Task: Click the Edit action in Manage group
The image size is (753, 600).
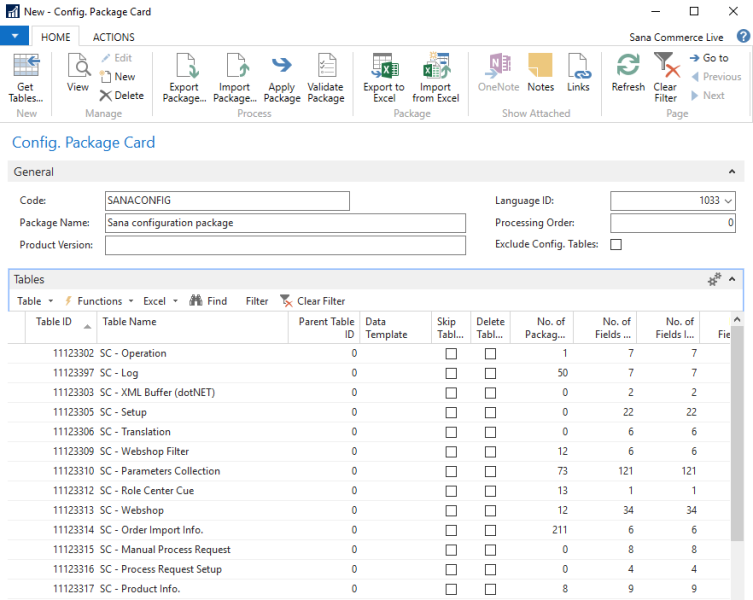Action: coord(116,58)
